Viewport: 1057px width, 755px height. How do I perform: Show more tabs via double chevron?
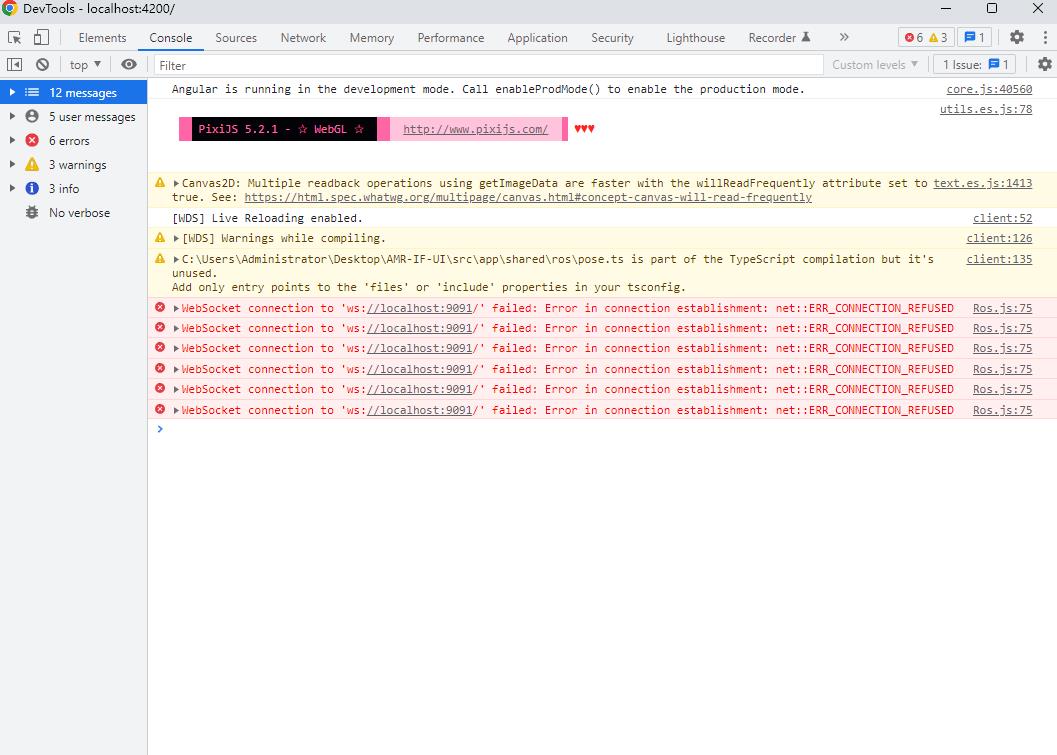[x=844, y=38]
